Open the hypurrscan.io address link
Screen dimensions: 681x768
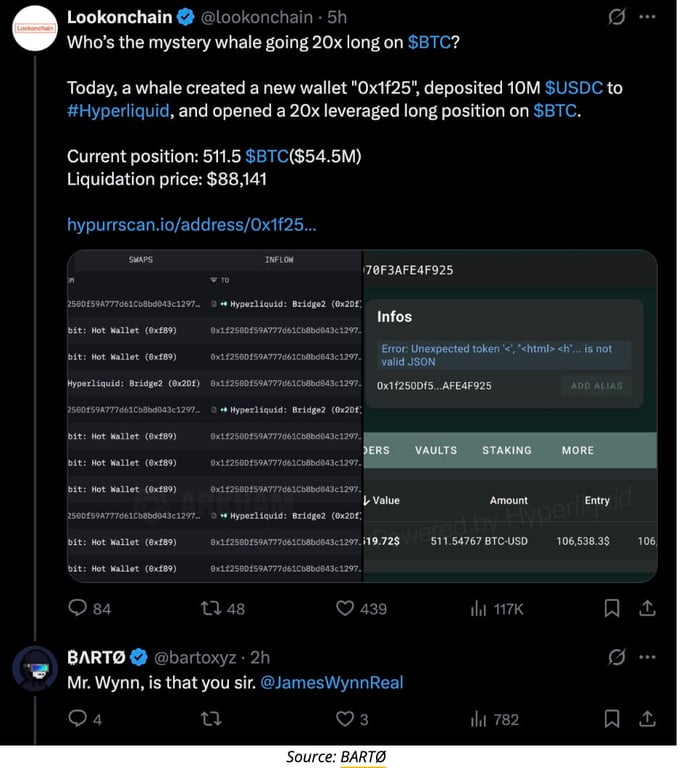pos(192,225)
